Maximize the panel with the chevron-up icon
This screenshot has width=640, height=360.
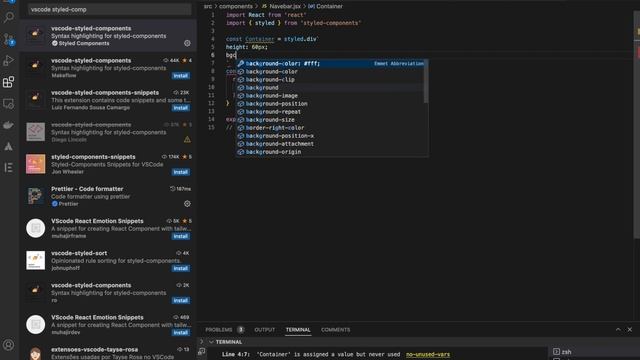coord(618,329)
